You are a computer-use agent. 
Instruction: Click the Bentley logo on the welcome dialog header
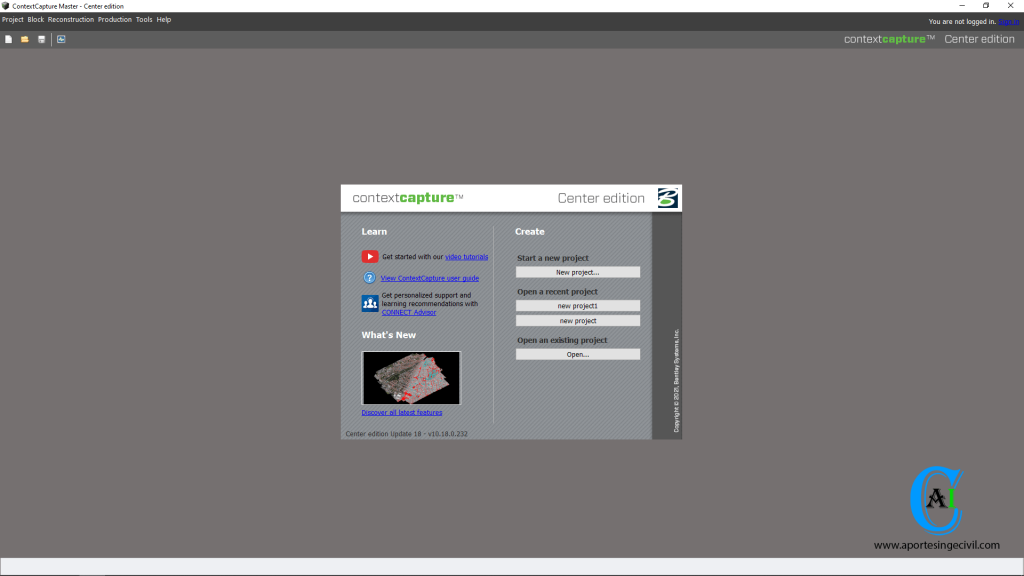(x=670, y=197)
